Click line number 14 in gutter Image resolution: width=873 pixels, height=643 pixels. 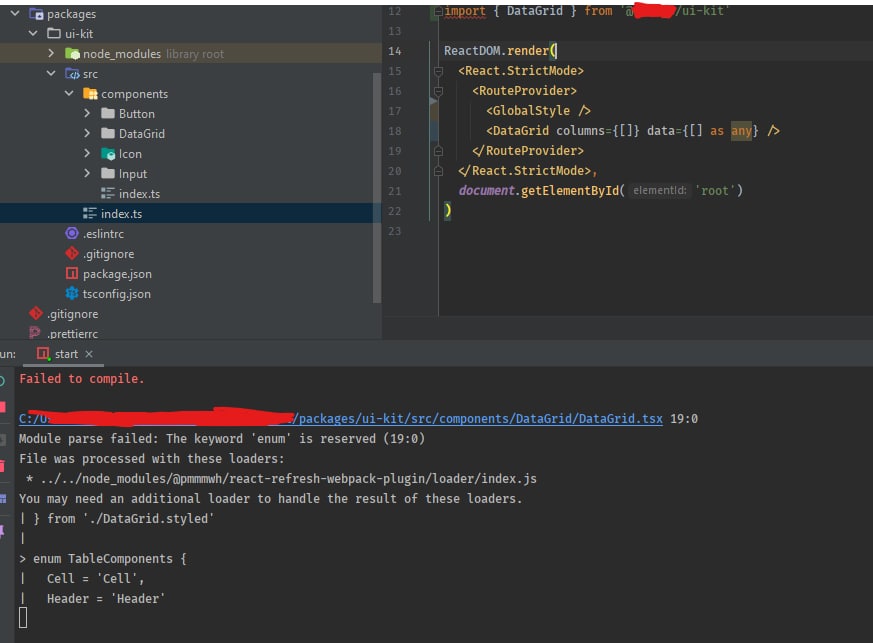click(x=394, y=51)
